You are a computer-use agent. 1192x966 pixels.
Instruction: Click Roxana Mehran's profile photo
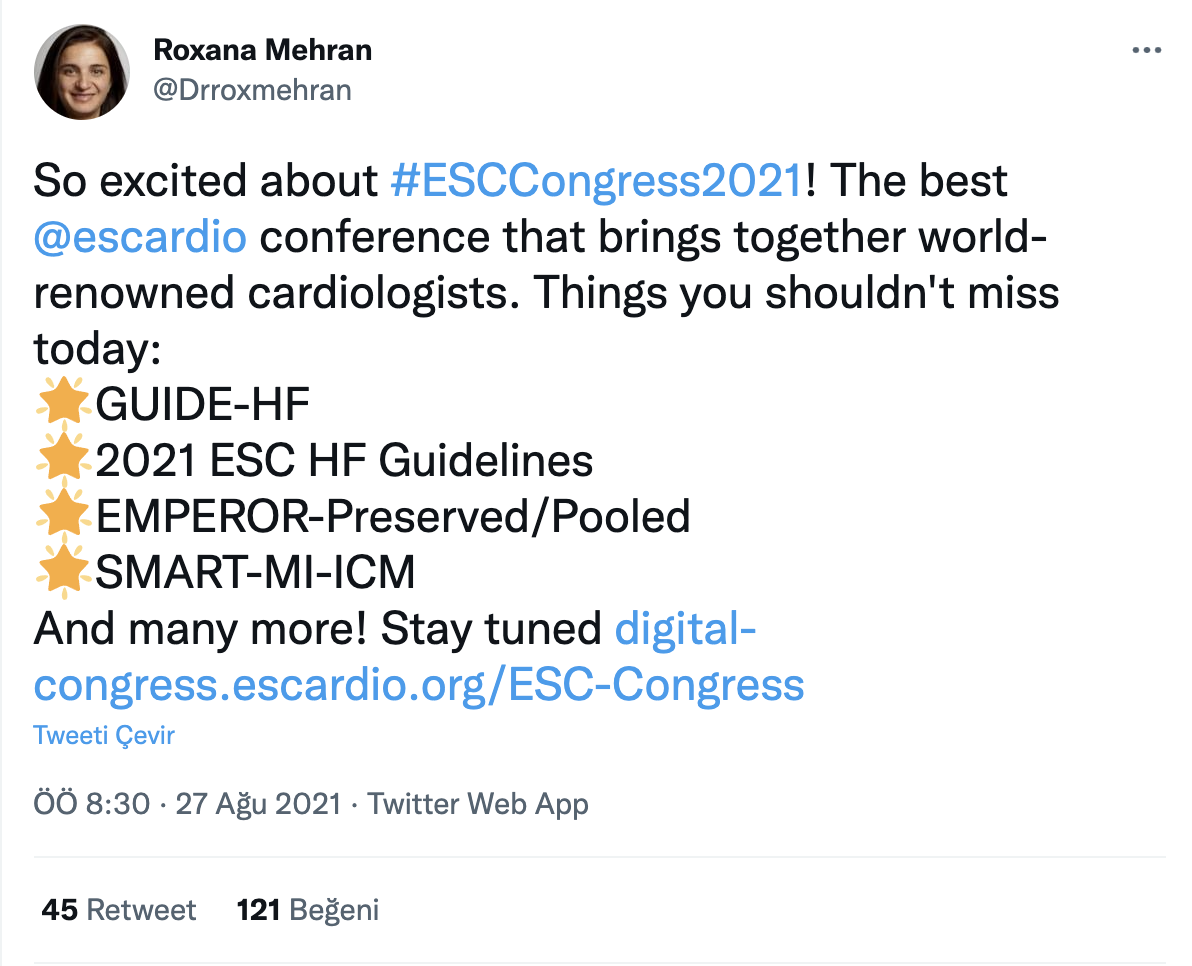pyautogui.click(x=82, y=72)
